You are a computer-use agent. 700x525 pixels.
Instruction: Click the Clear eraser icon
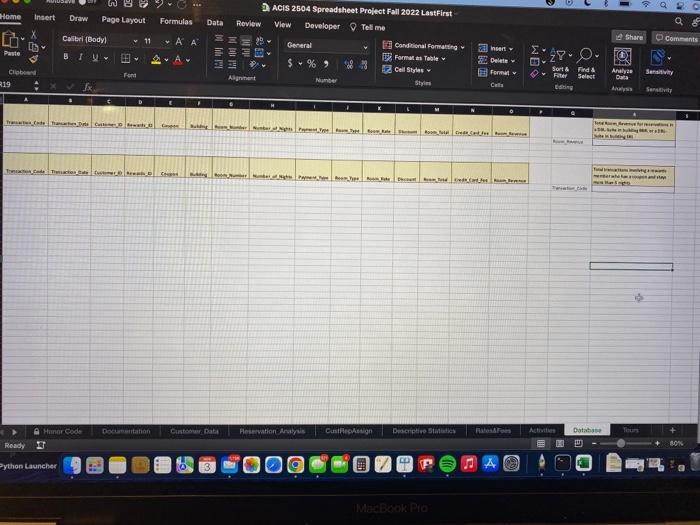click(x=534, y=74)
